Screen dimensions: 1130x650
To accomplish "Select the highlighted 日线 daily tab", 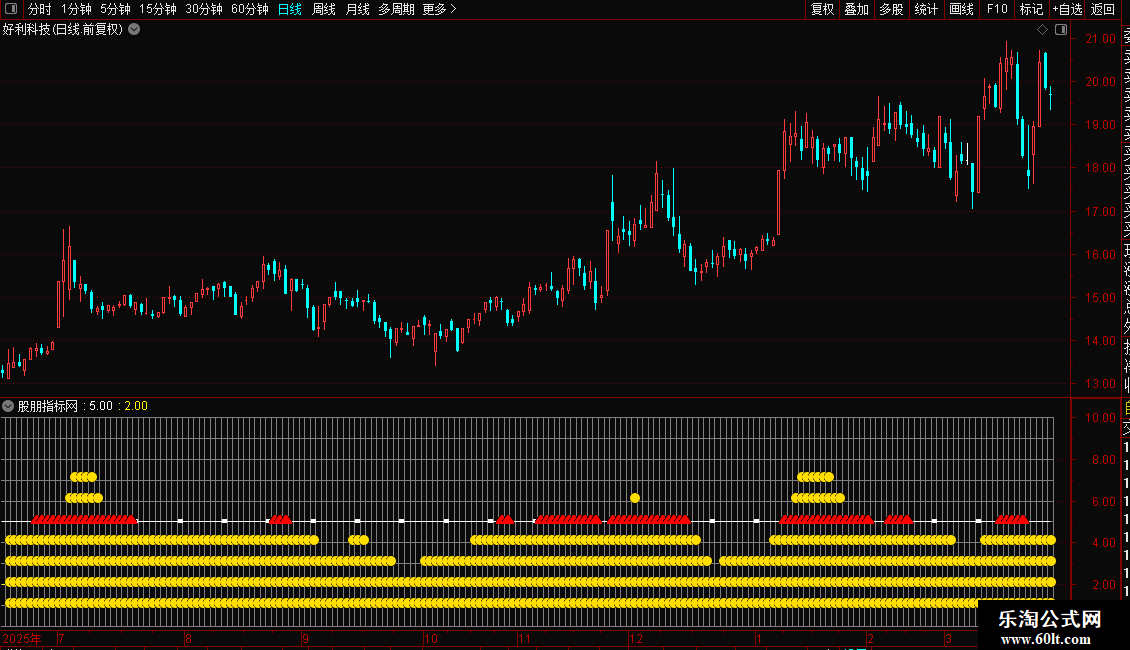I will point(290,9).
